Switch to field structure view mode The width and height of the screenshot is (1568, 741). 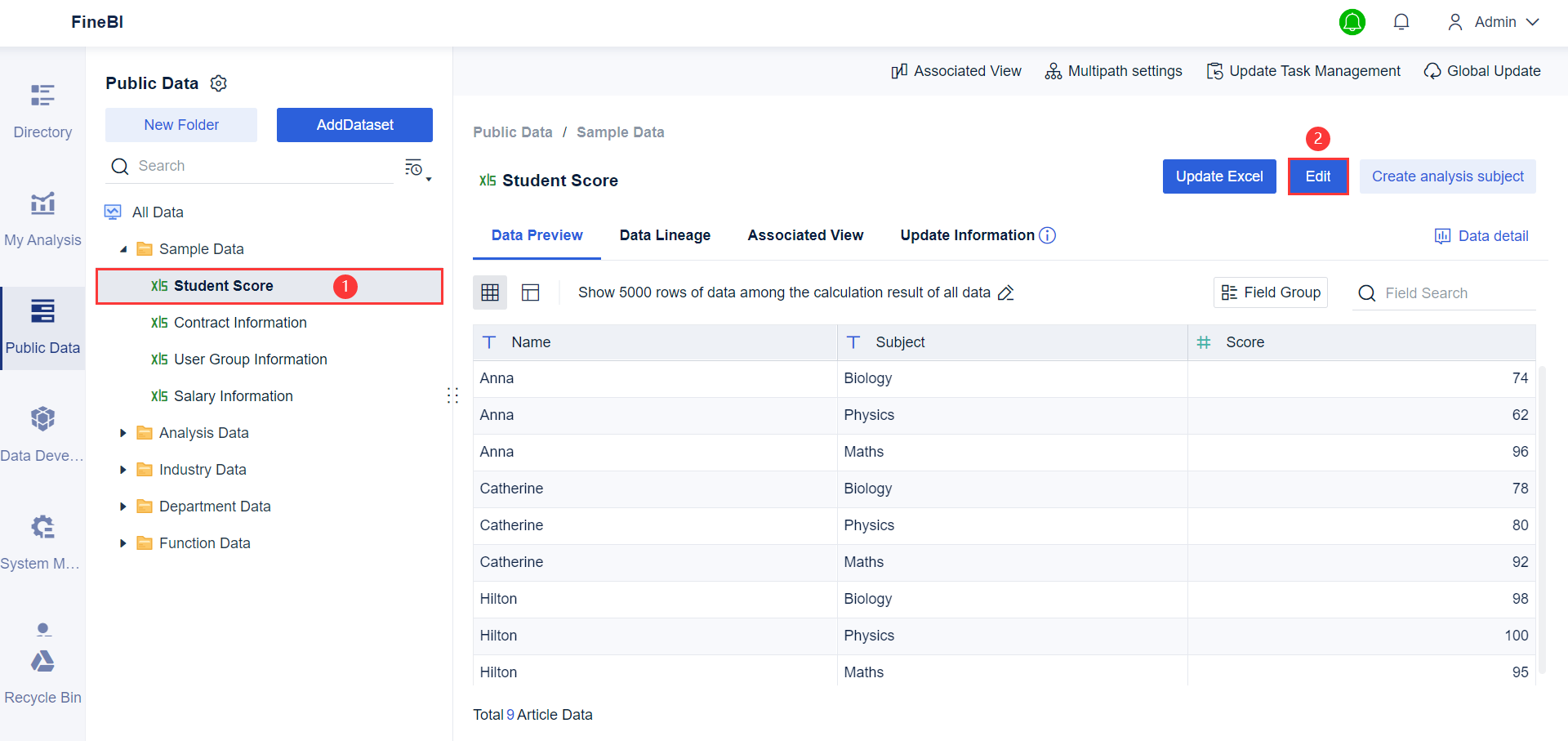tap(531, 292)
